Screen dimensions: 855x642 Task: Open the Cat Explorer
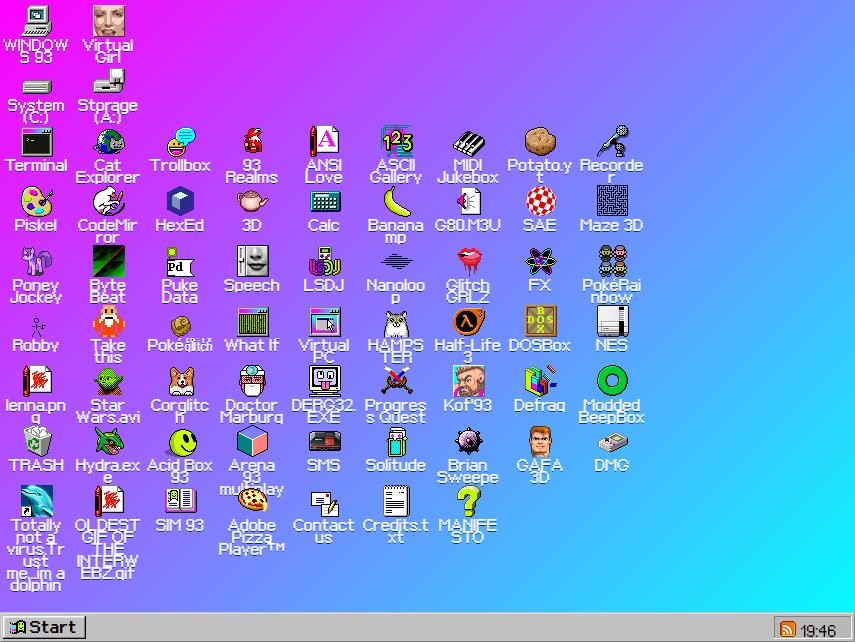(x=107, y=145)
